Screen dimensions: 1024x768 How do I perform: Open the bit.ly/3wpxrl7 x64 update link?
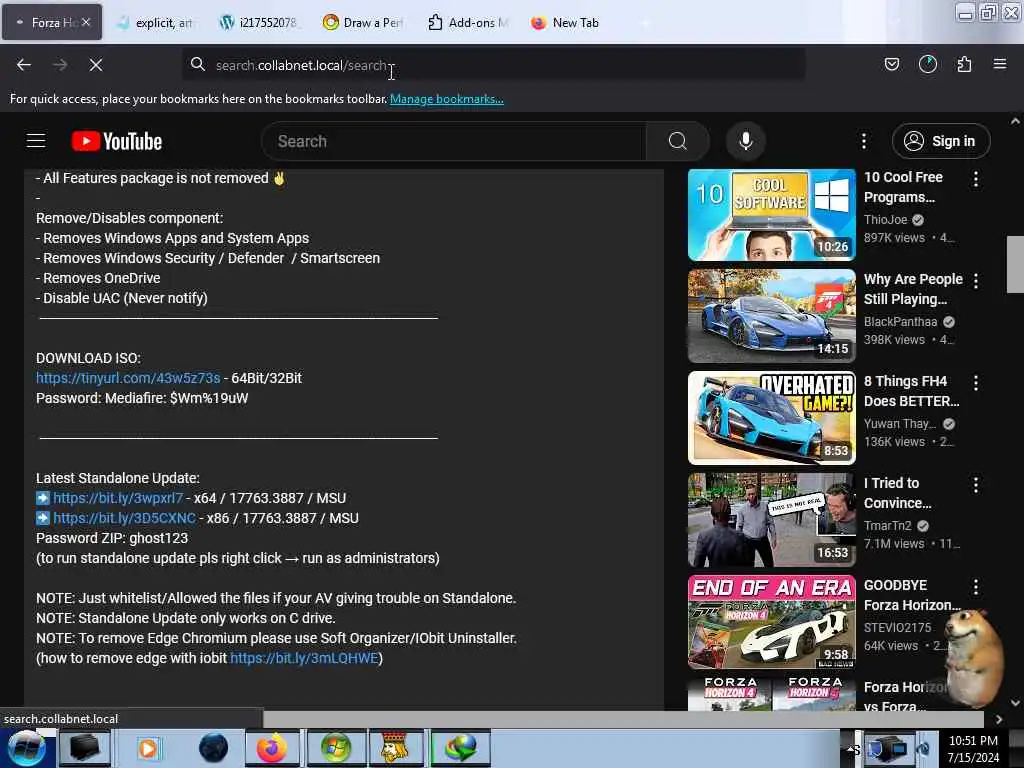point(118,498)
